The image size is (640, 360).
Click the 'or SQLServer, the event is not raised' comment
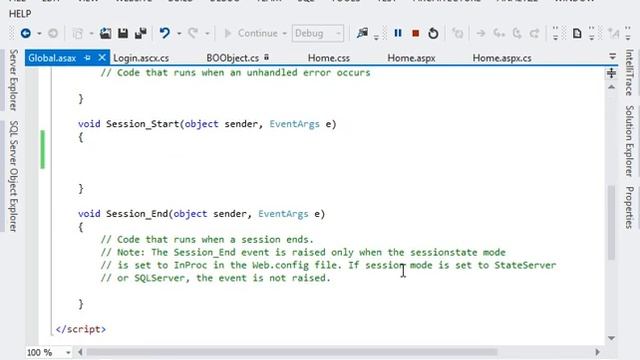pyautogui.click(x=216, y=278)
